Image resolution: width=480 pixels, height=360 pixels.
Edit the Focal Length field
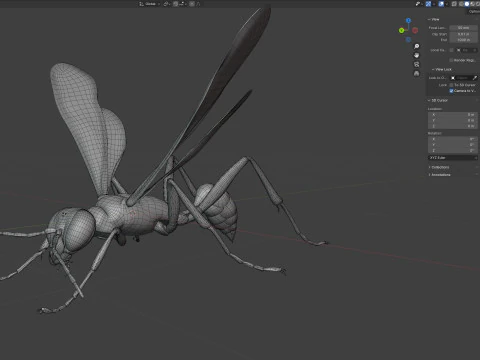463,28
